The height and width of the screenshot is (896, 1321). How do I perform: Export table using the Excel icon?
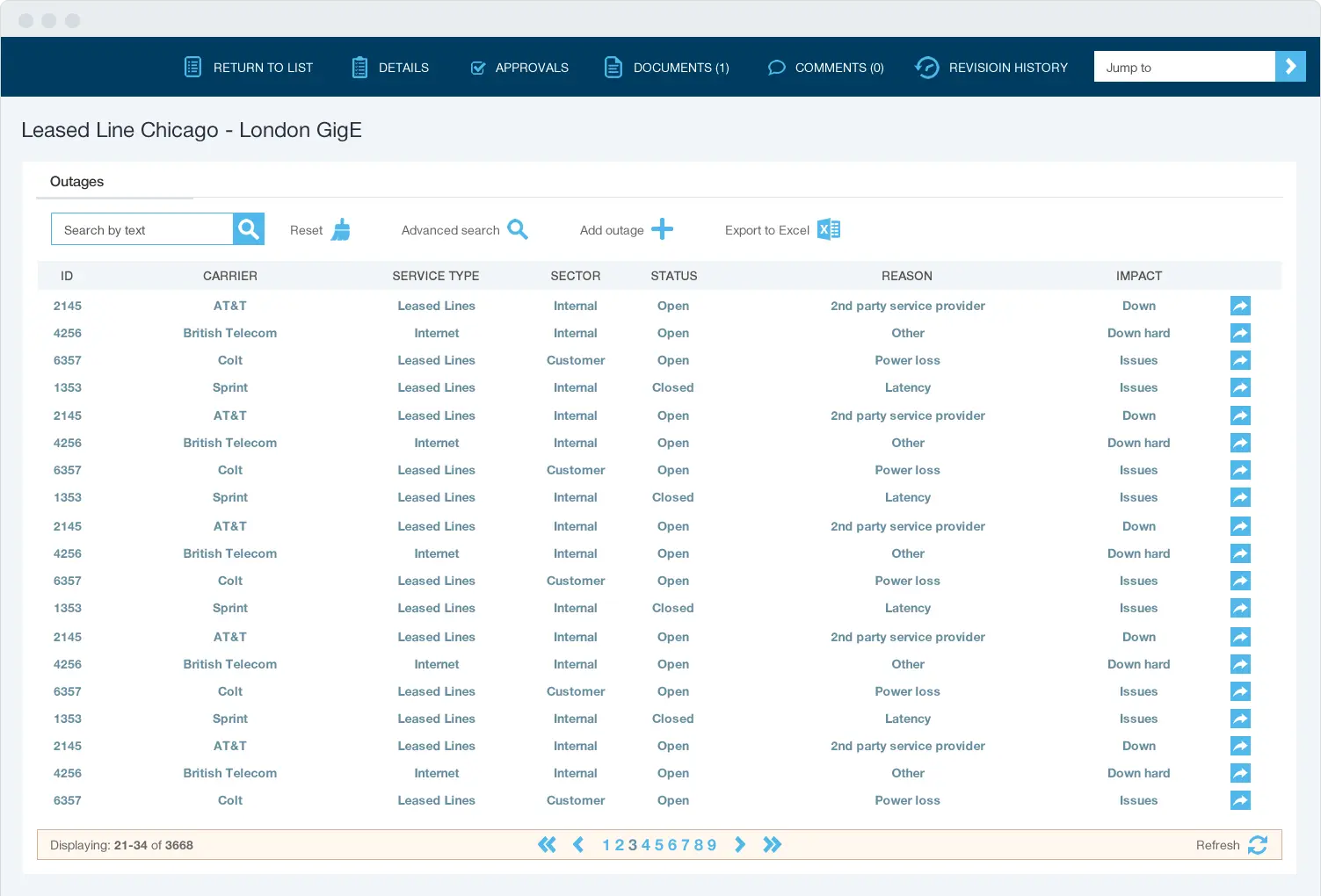[829, 230]
